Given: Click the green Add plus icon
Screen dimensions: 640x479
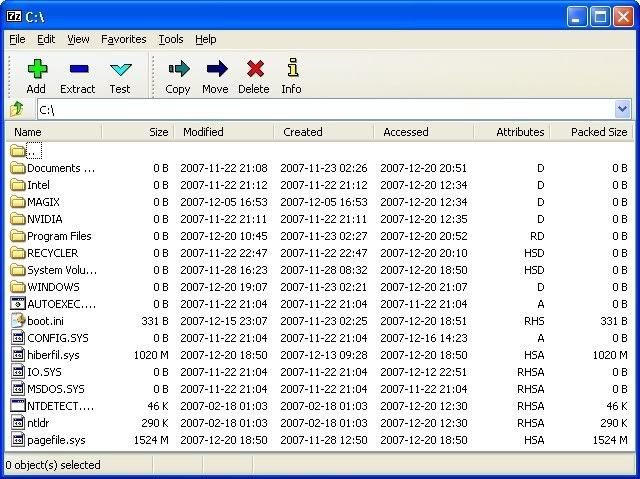Looking at the screenshot, I should pyautogui.click(x=37, y=69).
